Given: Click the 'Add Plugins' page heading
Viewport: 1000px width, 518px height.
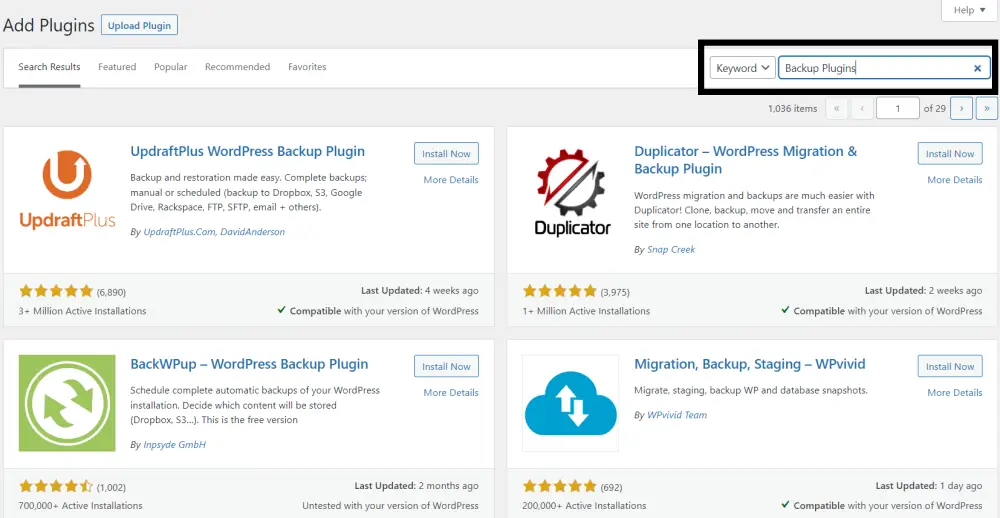Looking at the screenshot, I should tap(49, 26).
